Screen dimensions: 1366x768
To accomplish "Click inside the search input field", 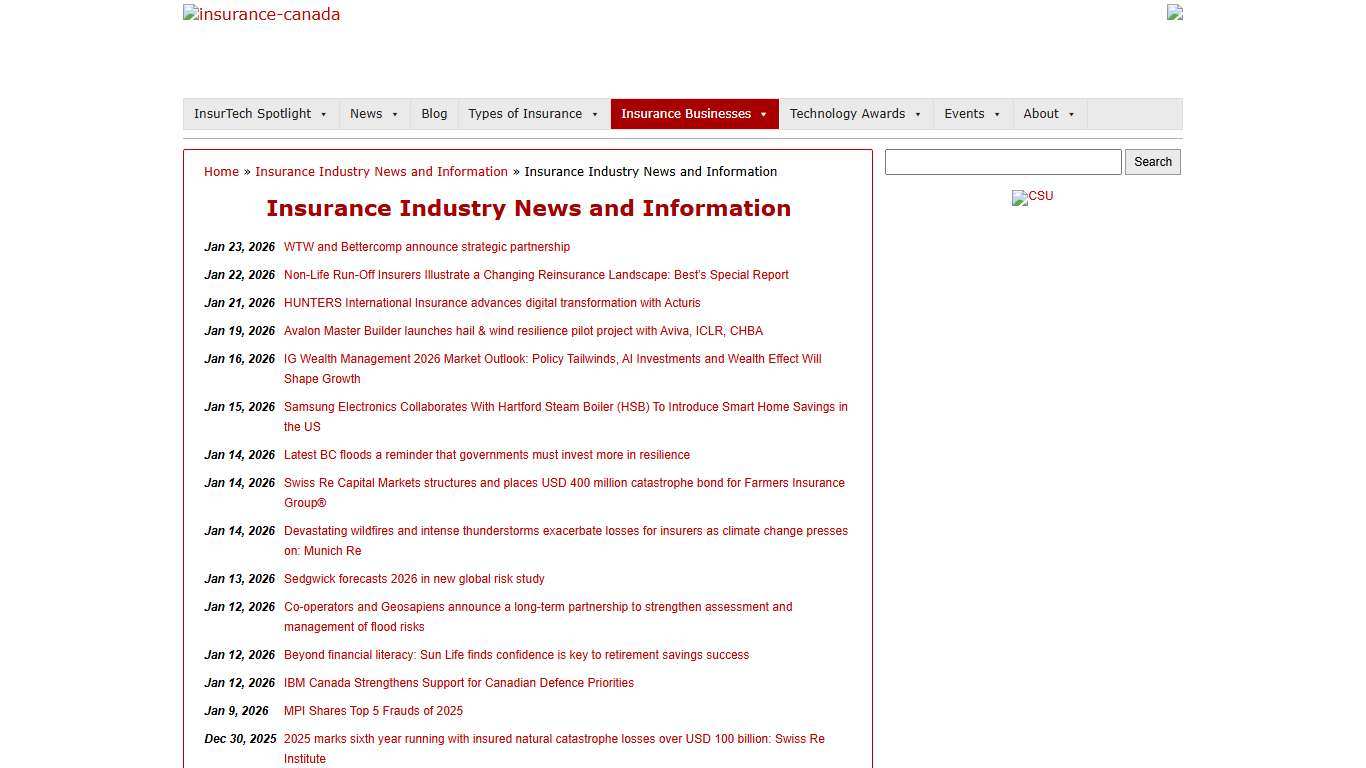I will tap(1003, 161).
